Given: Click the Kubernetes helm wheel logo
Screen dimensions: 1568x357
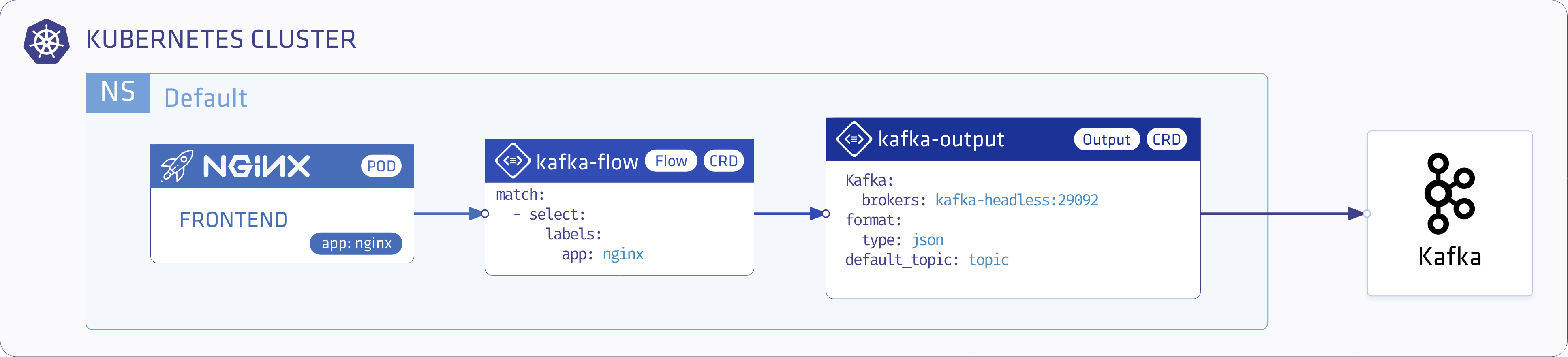Looking at the screenshot, I should [x=46, y=41].
